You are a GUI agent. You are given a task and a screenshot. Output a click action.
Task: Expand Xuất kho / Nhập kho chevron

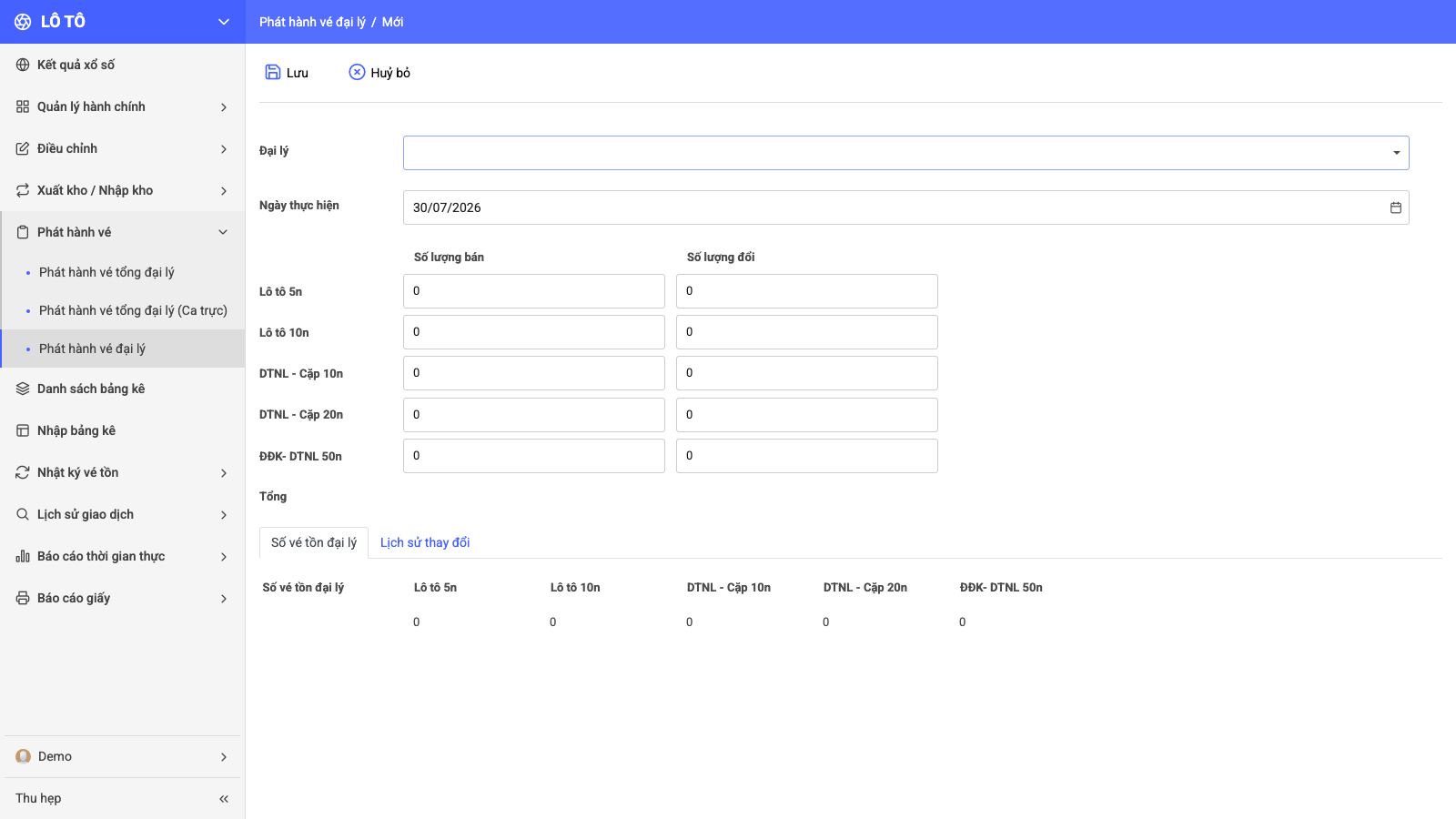pyautogui.click(x=224, y=191)
